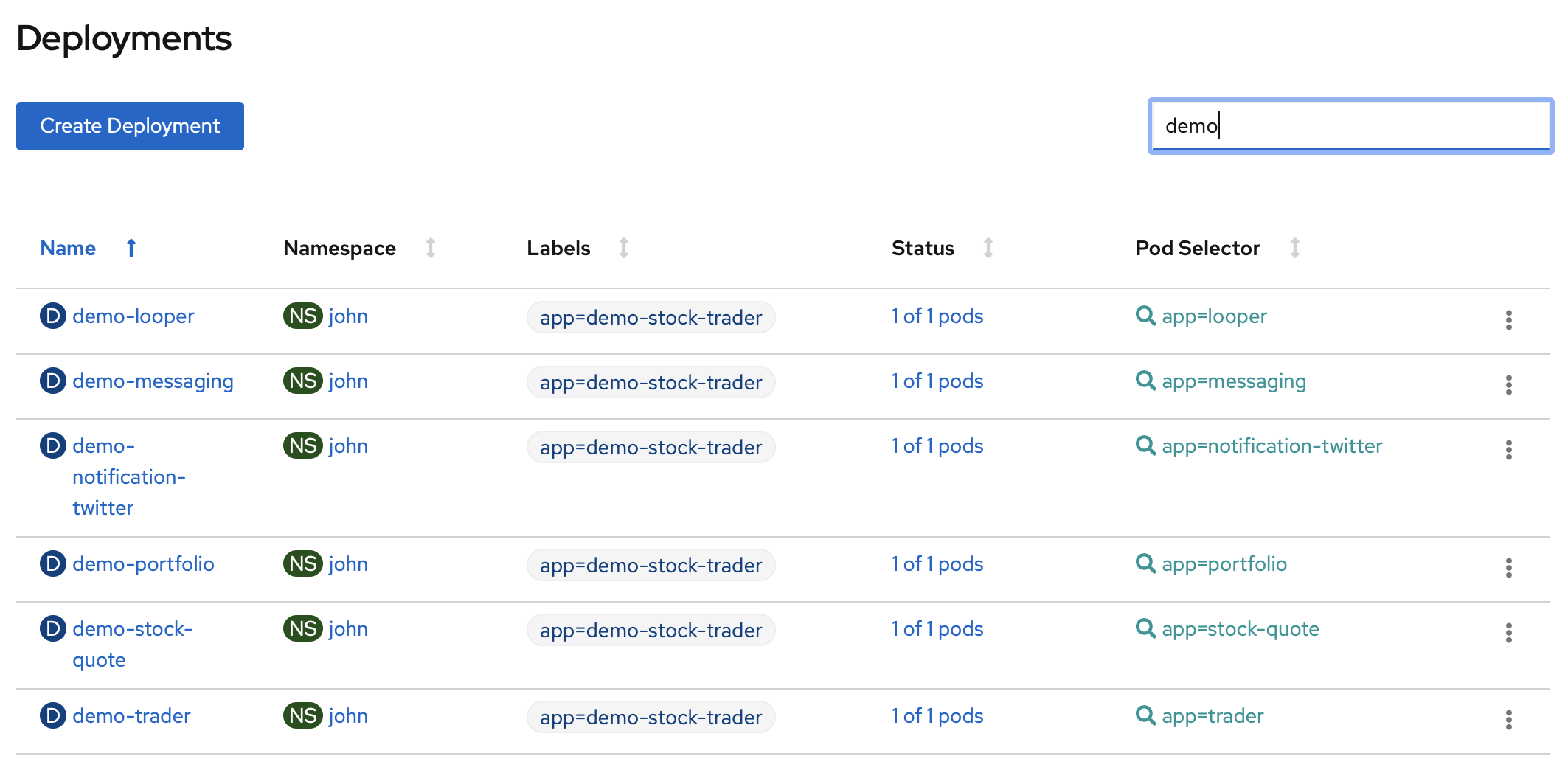The image size is (1568, 770).
Task: Open kebab menu for demo-looper row
Action: 1508,319
